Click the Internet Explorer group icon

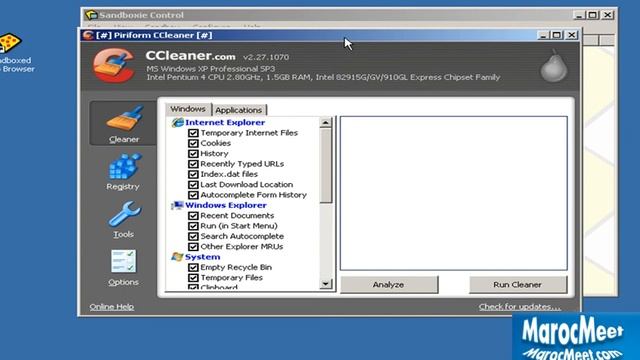pos(178,122)
